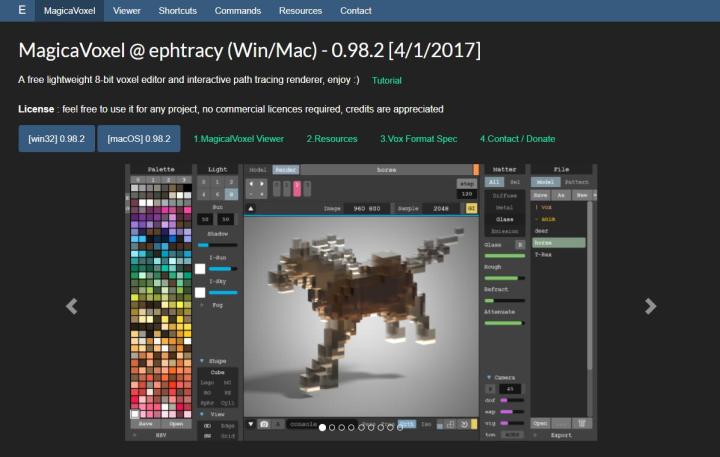Image resolution: width=720 pixels, height=457 pixels.
Task: Open the 1.MagicalVoxel Viewer link
Action: tap(238, 139)
